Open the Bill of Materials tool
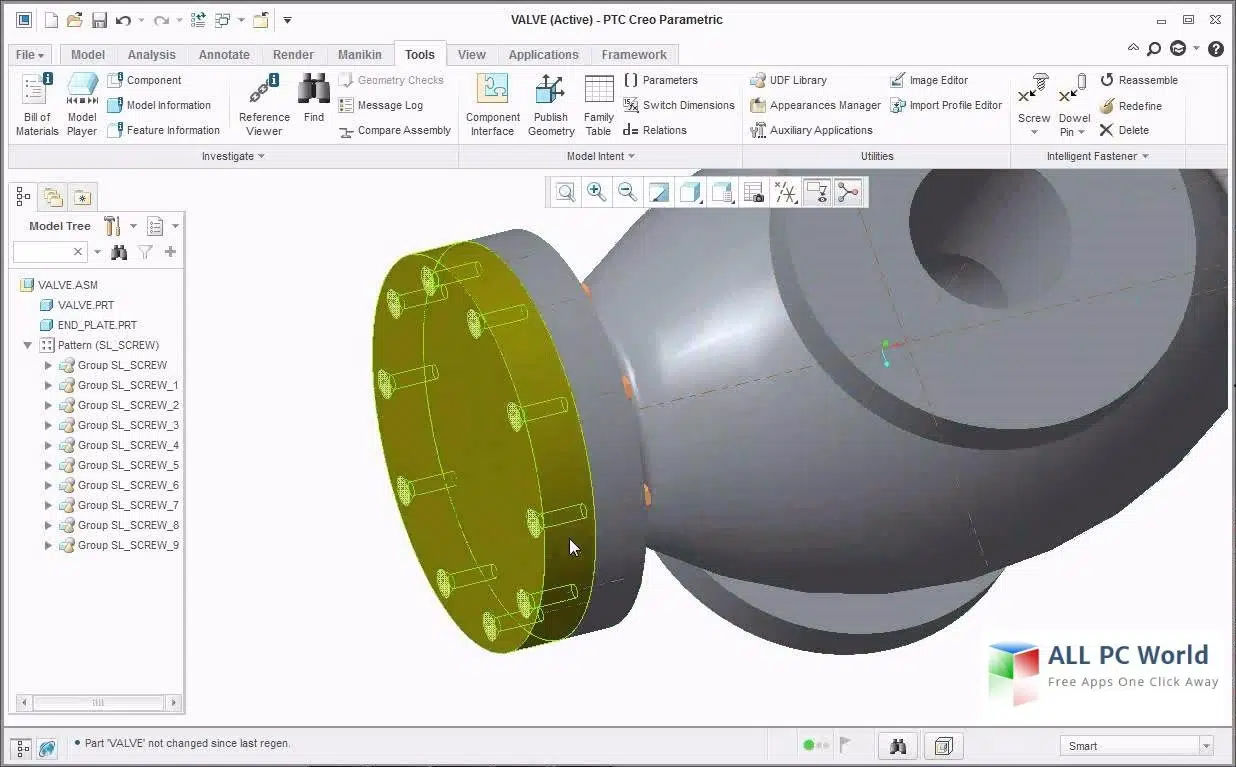The height and width of the screenshot is (767, 1236). point(36,100)
